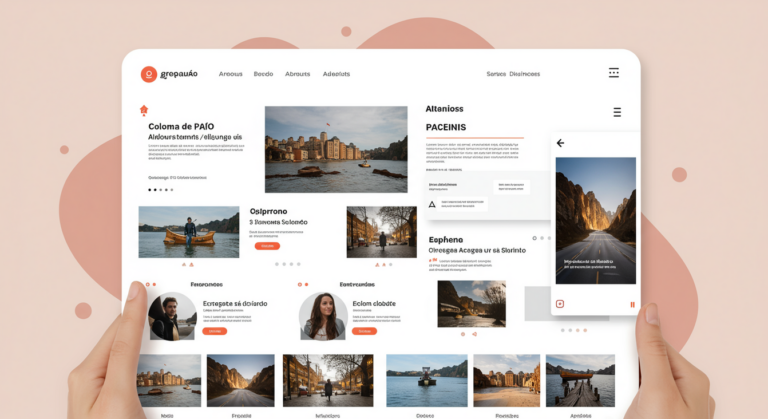Viewport: 768px width, 419px height.
Task: Select the orange dot directly under the bridge photo
Action: click(463, 334)
